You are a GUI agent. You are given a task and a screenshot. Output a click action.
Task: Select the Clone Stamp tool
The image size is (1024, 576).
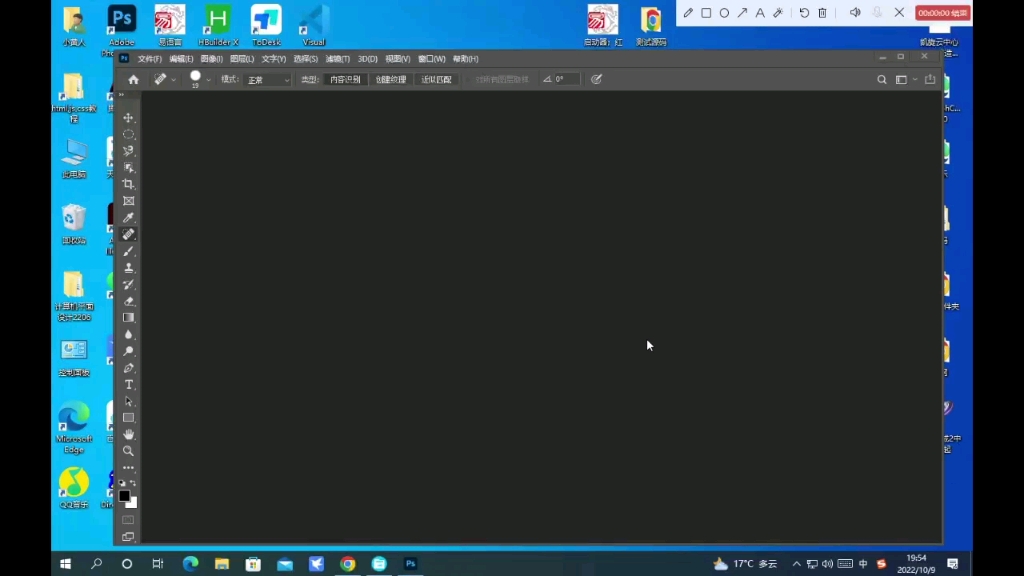(x=128, y=267)
